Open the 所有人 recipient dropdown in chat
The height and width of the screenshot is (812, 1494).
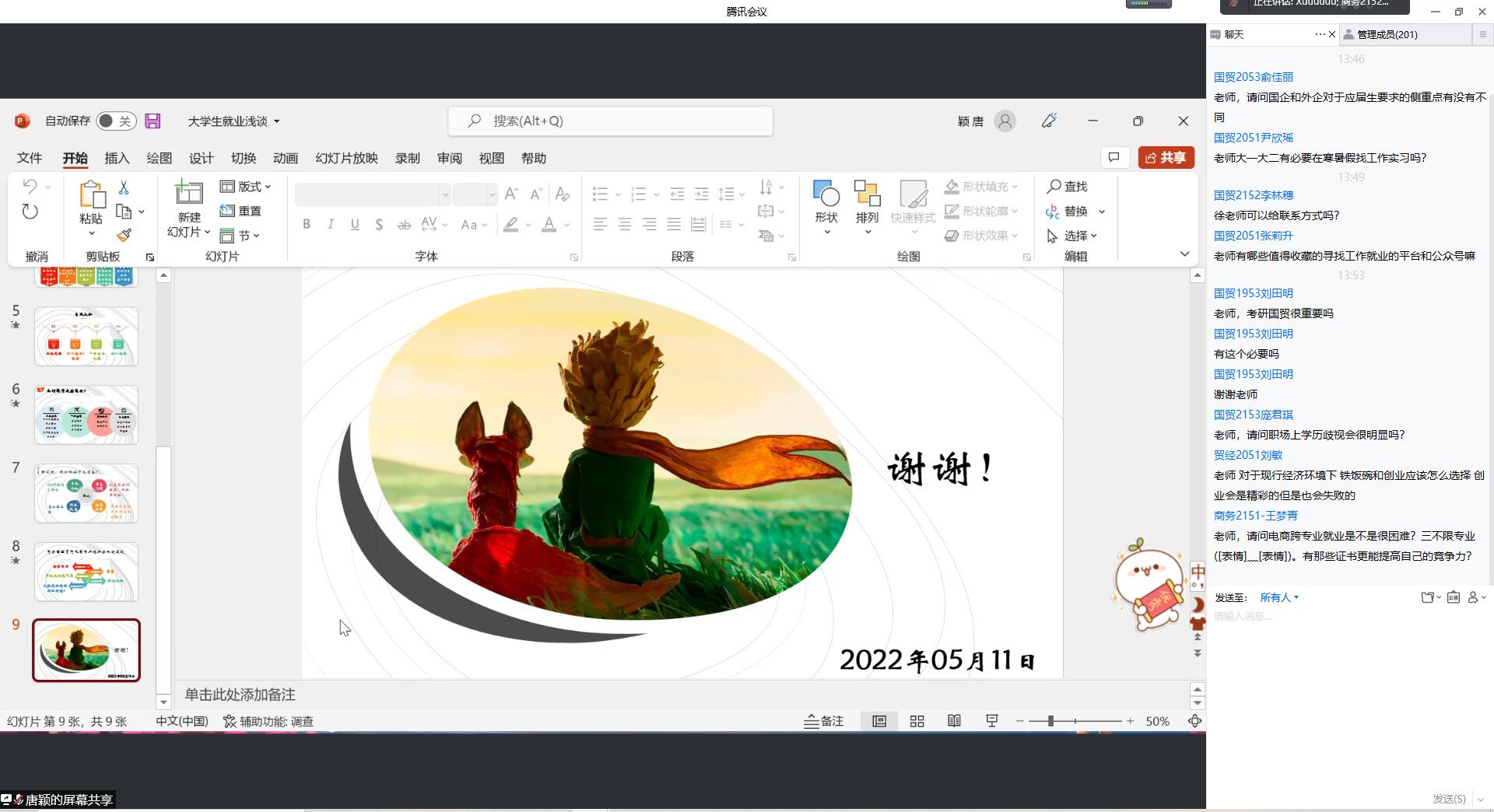click(1279, 597)
